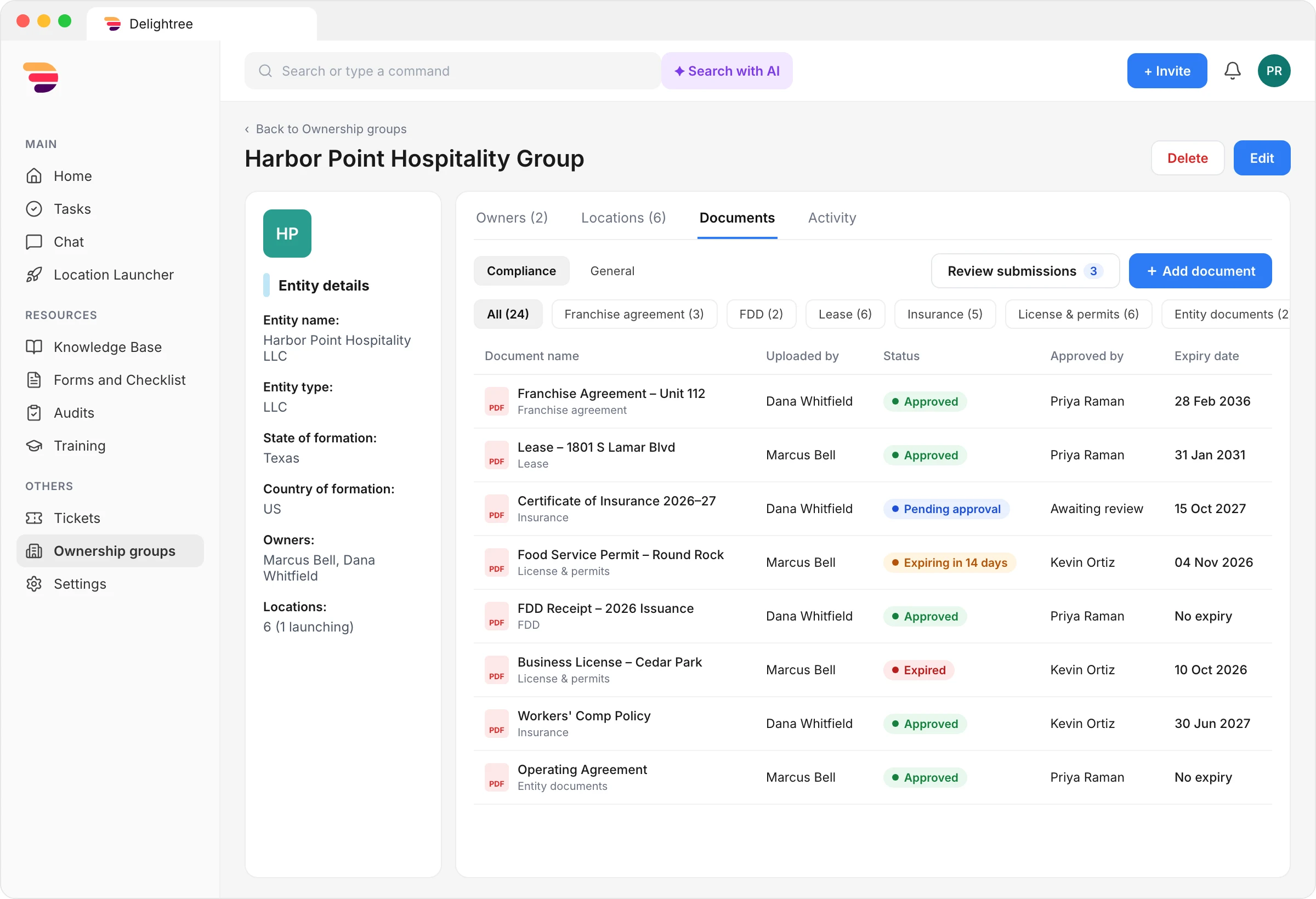
Task: Launch Location Launcher from the sidebar
Action: pos(110,275)
